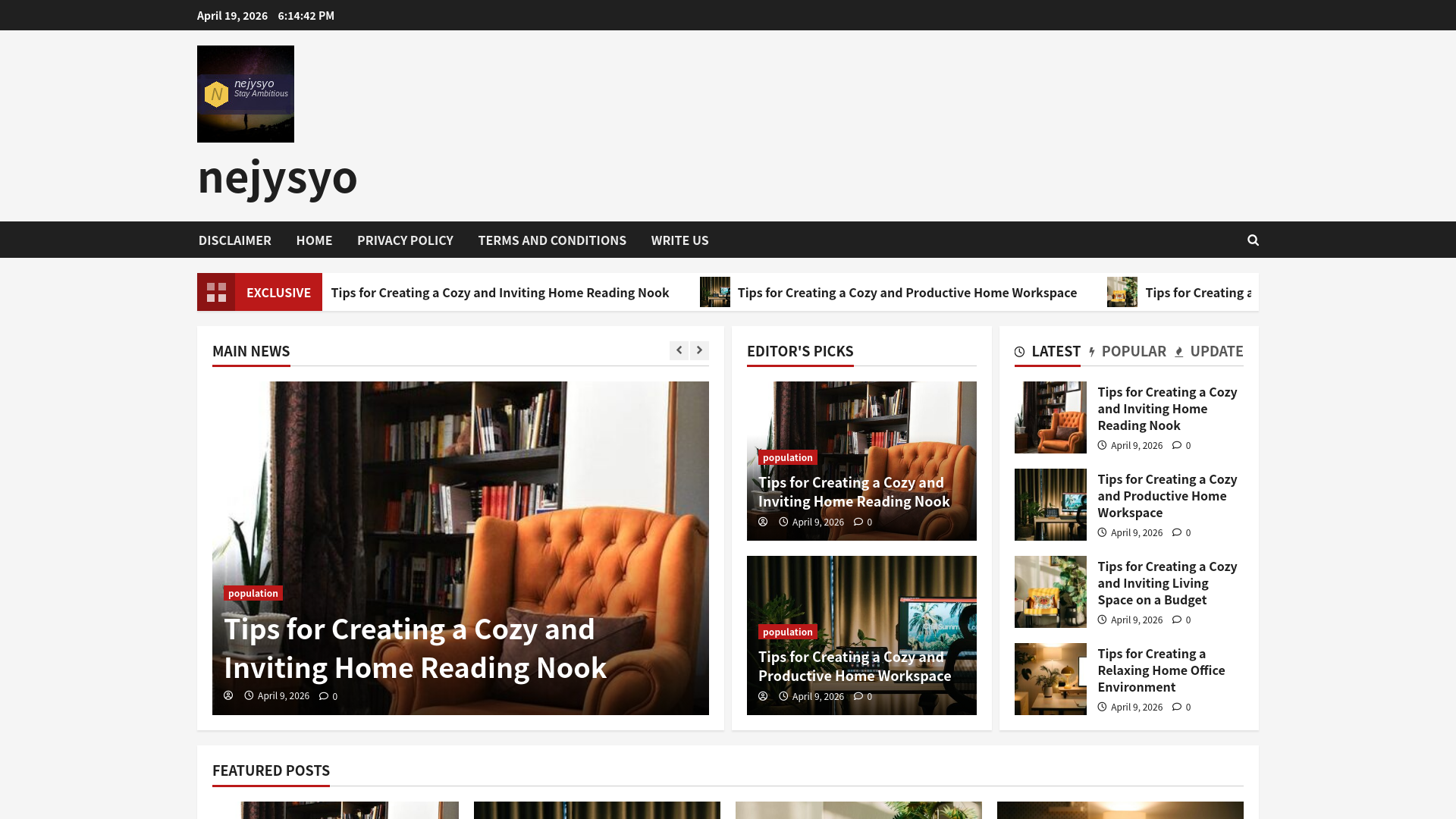
Task: Click the Editor's Picks heading
Action: tap(800, 351)
